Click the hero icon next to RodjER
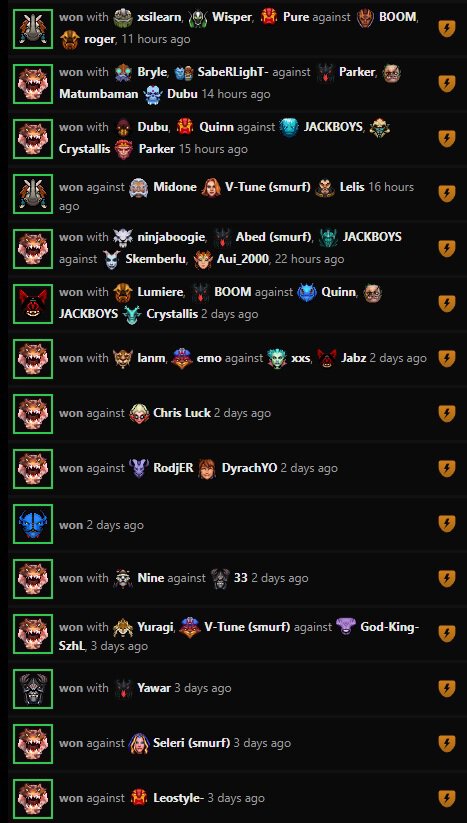Image resolution: width=467 pixels, height=823 pixels. click(x=139, y=468)
